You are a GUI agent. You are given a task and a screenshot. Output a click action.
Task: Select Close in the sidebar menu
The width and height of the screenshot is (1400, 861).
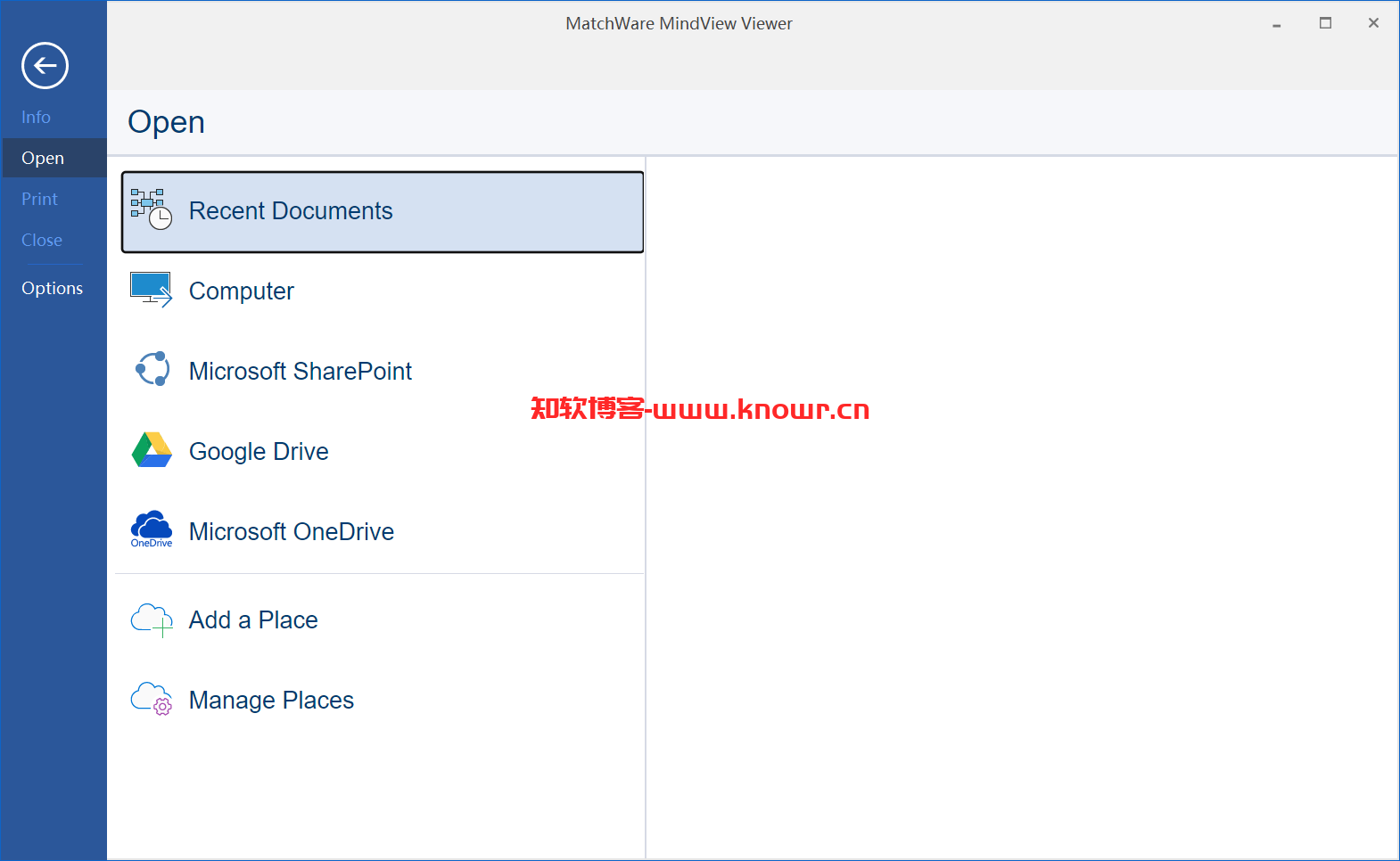pos(42,240)
